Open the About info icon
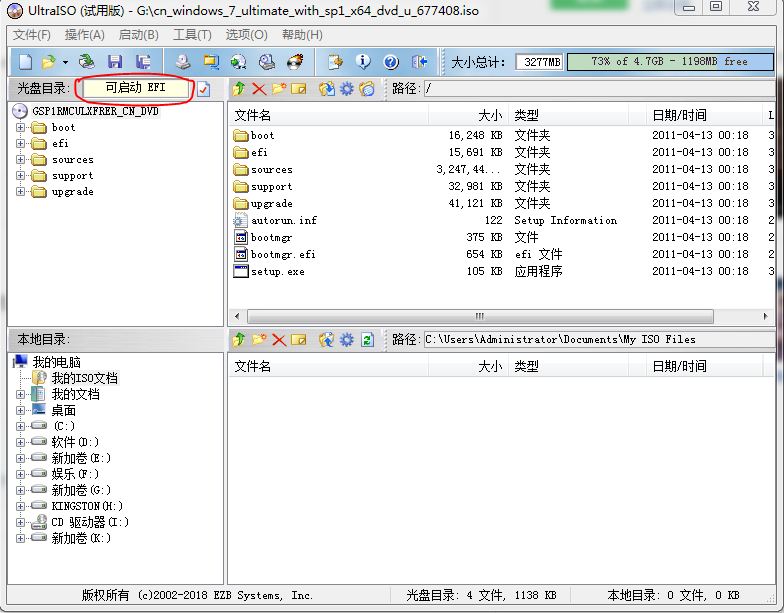 tap(363, 62)
